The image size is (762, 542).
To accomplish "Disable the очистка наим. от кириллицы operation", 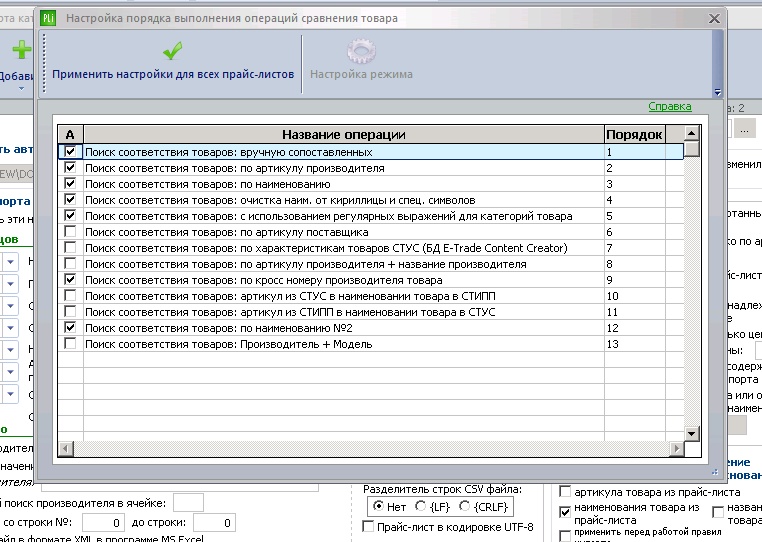I will (70, 200).
